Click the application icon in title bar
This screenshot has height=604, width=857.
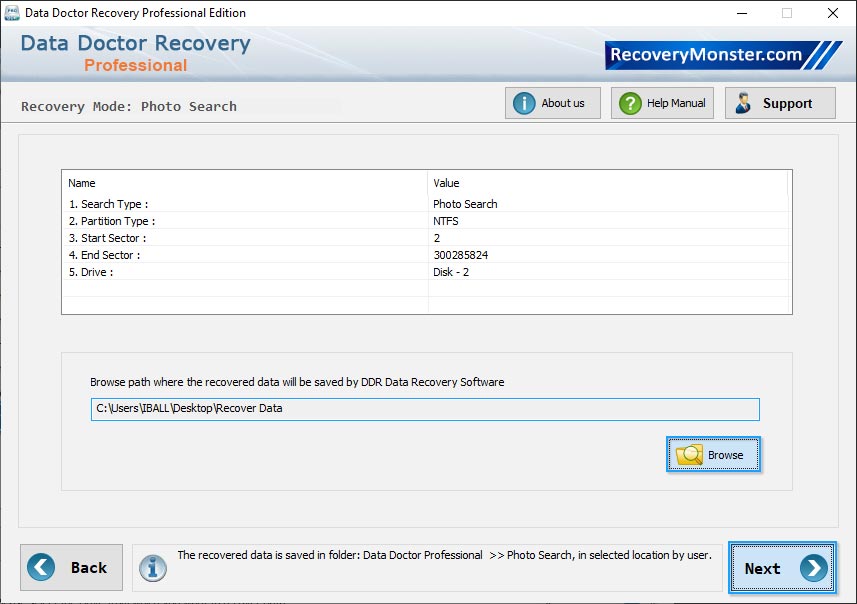point(12,13)
